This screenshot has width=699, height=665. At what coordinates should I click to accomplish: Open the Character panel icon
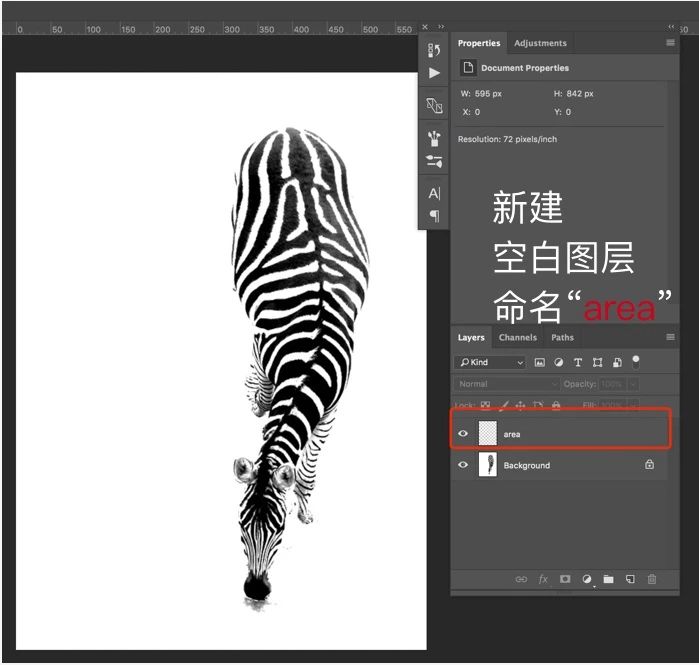click(x=434, y=193)
